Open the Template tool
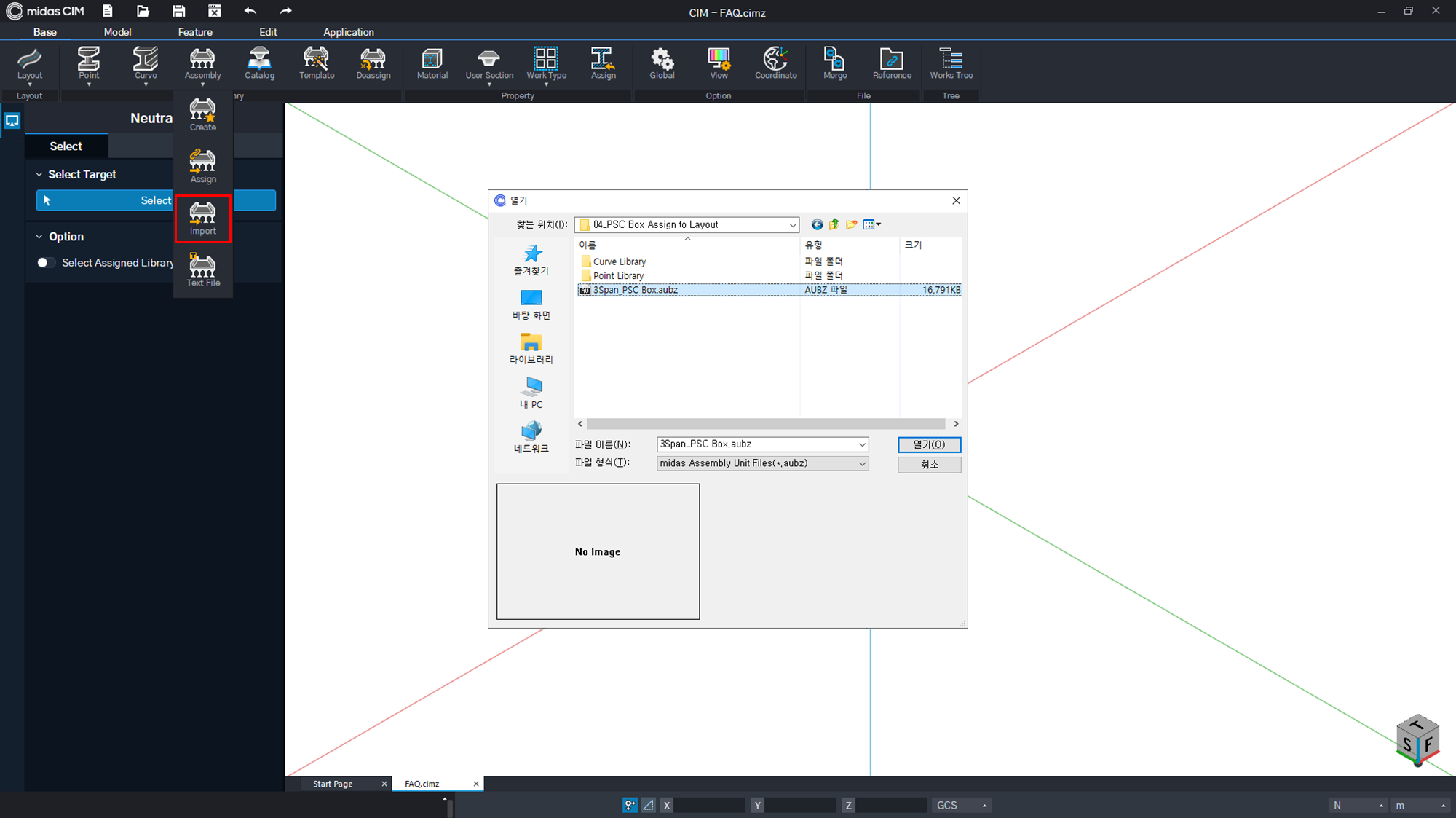 [317, 63]
